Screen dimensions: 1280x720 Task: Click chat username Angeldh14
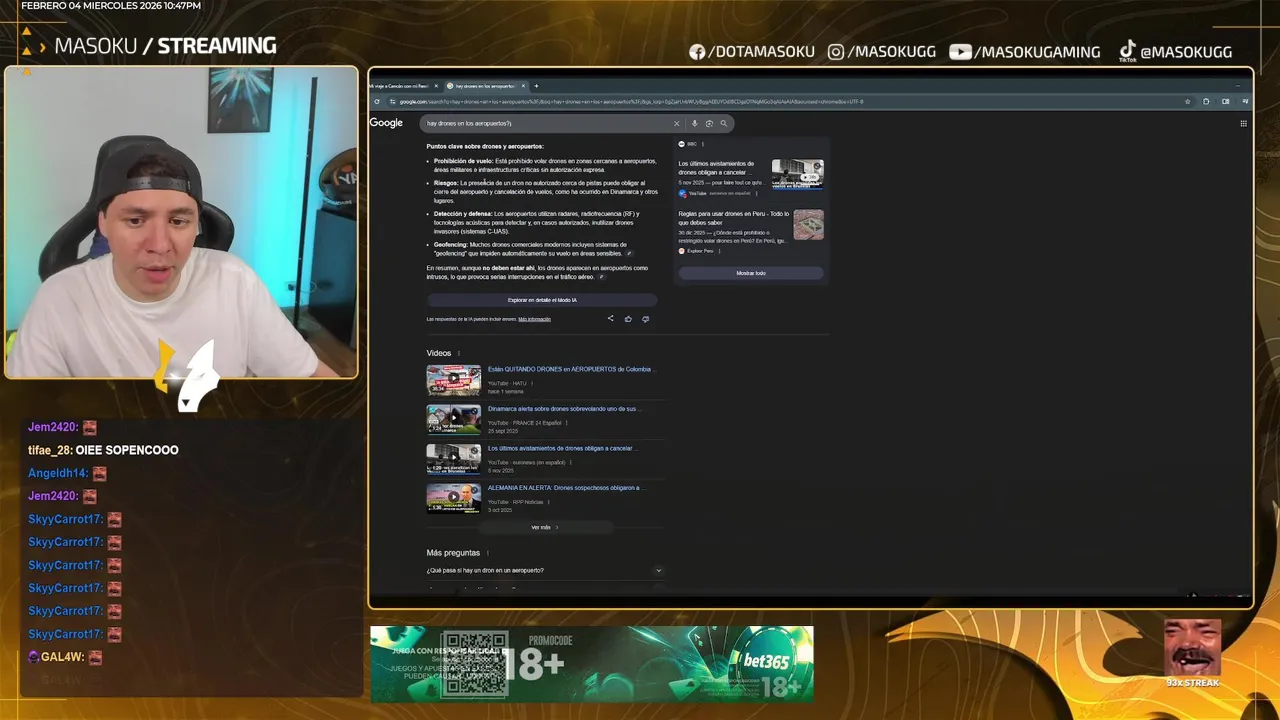click(58, 473)
